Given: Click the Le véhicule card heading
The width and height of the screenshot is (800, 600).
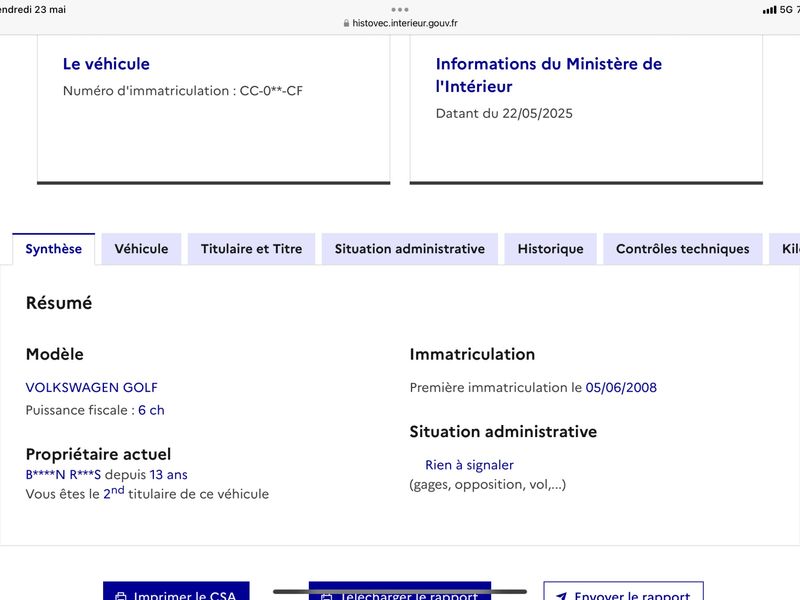Looking at the screenshot, I should point(106,64).
